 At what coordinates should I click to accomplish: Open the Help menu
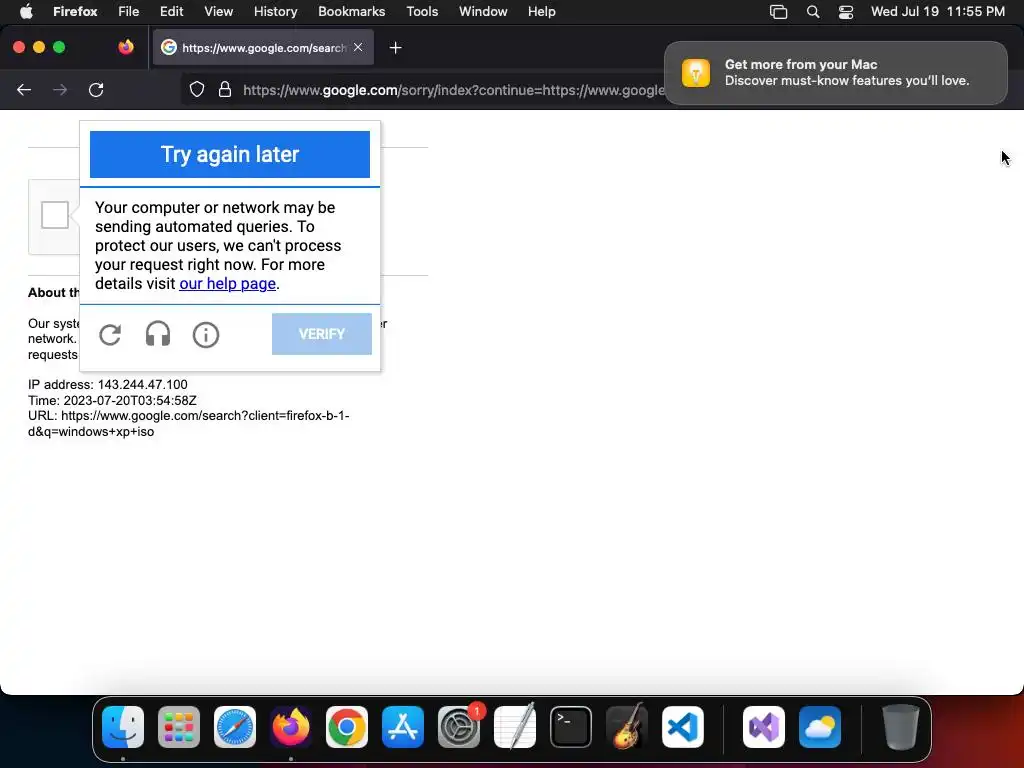[x=541, y=11]
